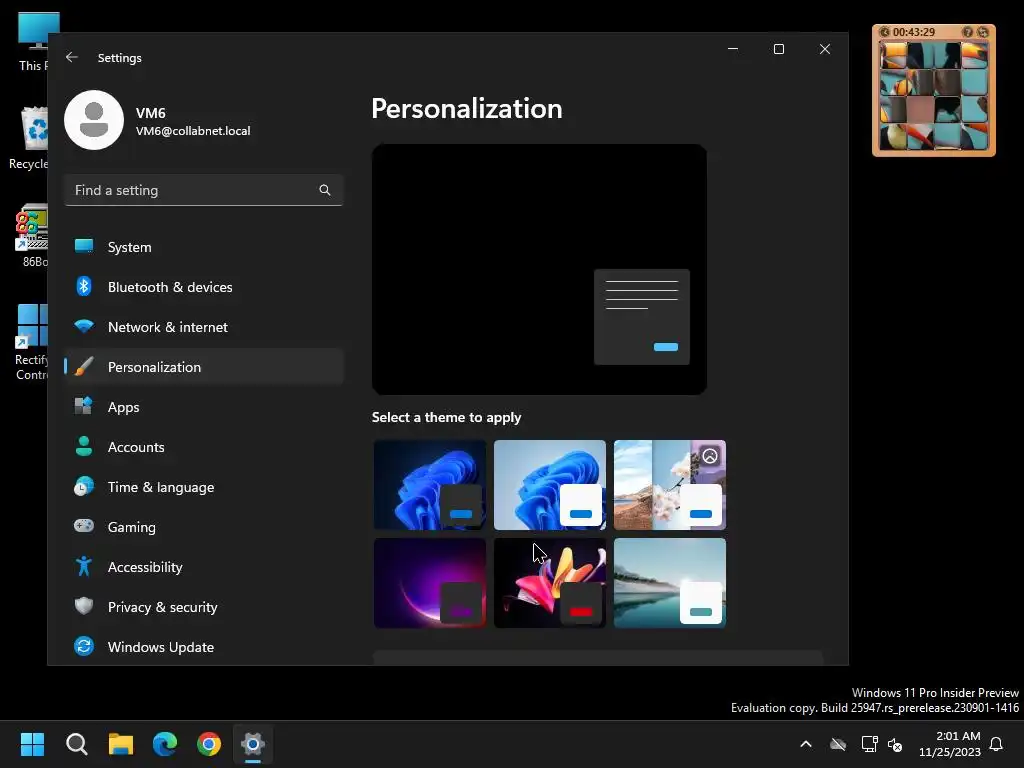1024x768 pixels.
Task: Apply the purple glow theme
Action: click(x=430, y=583)
